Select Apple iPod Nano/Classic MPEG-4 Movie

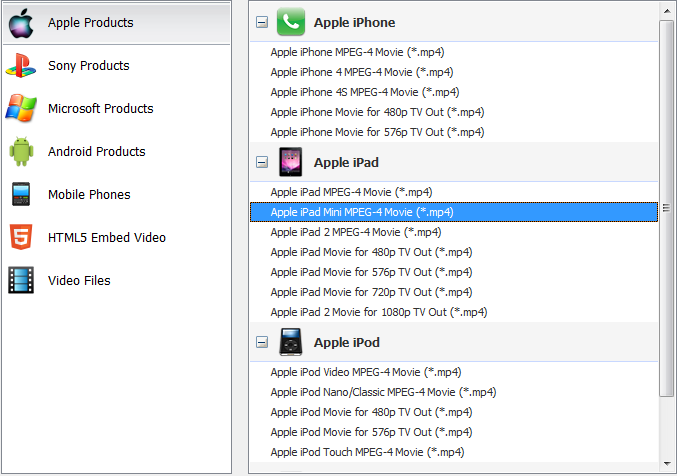454,392
